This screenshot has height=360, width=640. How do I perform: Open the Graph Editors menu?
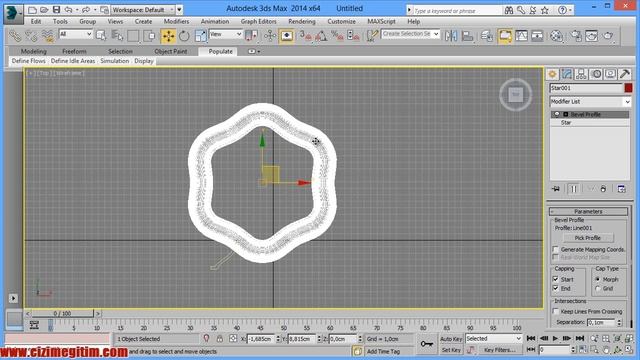[x=258, y=21]
